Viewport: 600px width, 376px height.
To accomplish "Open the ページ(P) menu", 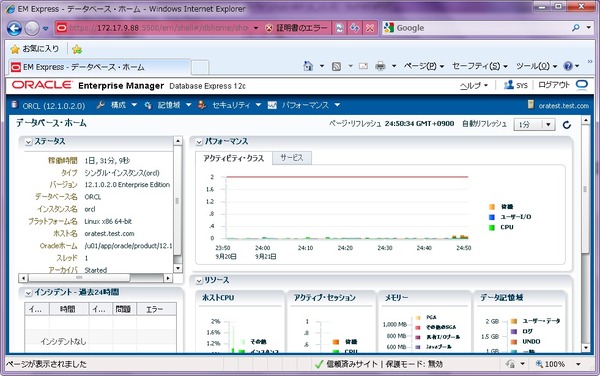I will (424, 66).
